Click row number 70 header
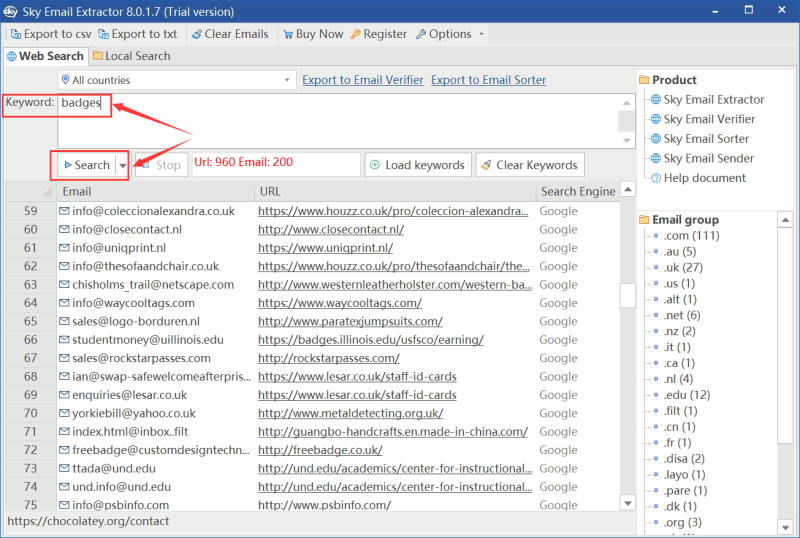Image resolution: width=800 pixels, height=538 pixels. pos(31,413)
